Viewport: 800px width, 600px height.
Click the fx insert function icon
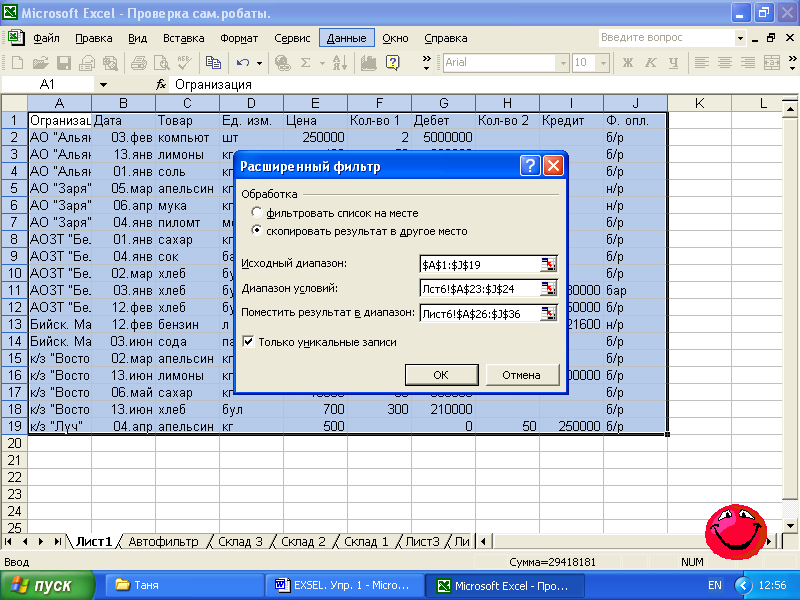click(x=161, y=84)
